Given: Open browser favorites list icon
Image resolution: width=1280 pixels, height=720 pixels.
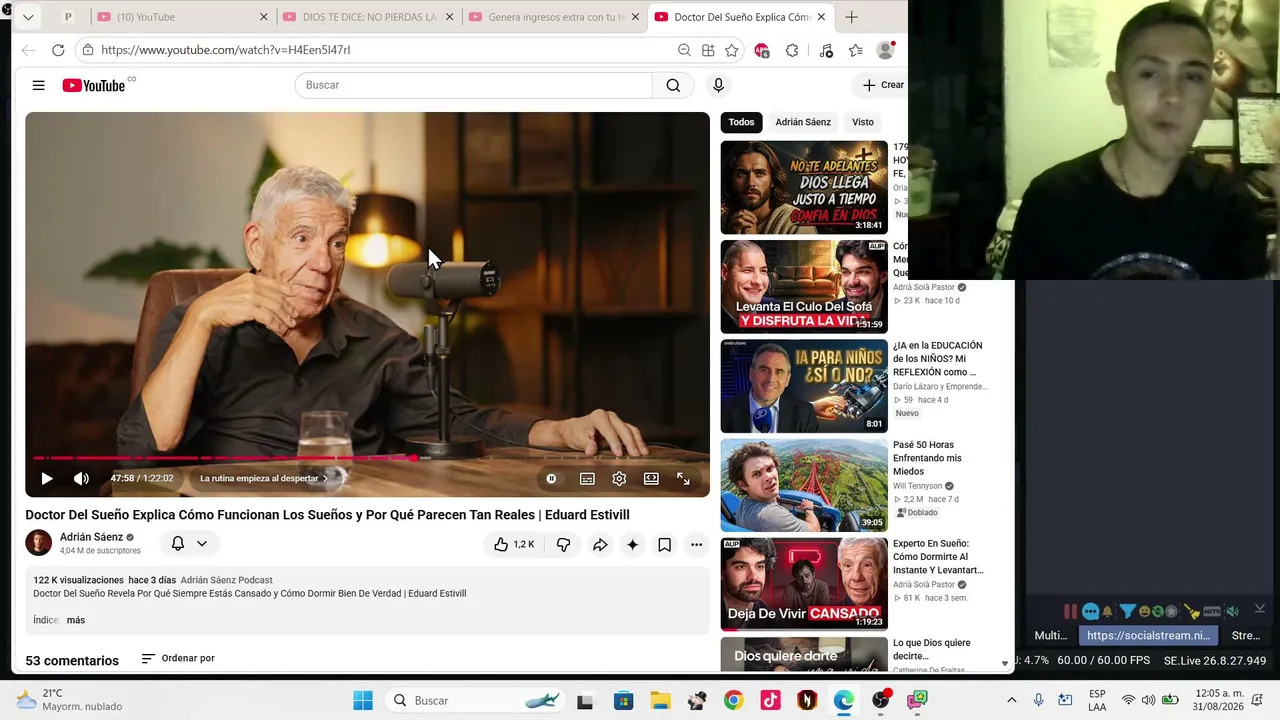Looking at the screenshot, I should pyautogui.click(x=855, y=50).
